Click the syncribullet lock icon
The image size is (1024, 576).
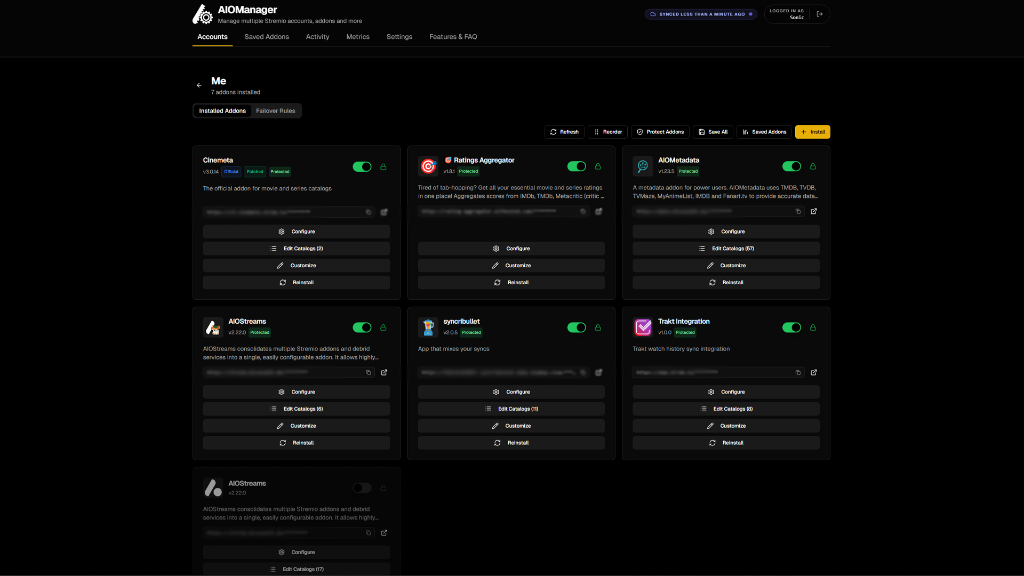click(x=598, y=328)
